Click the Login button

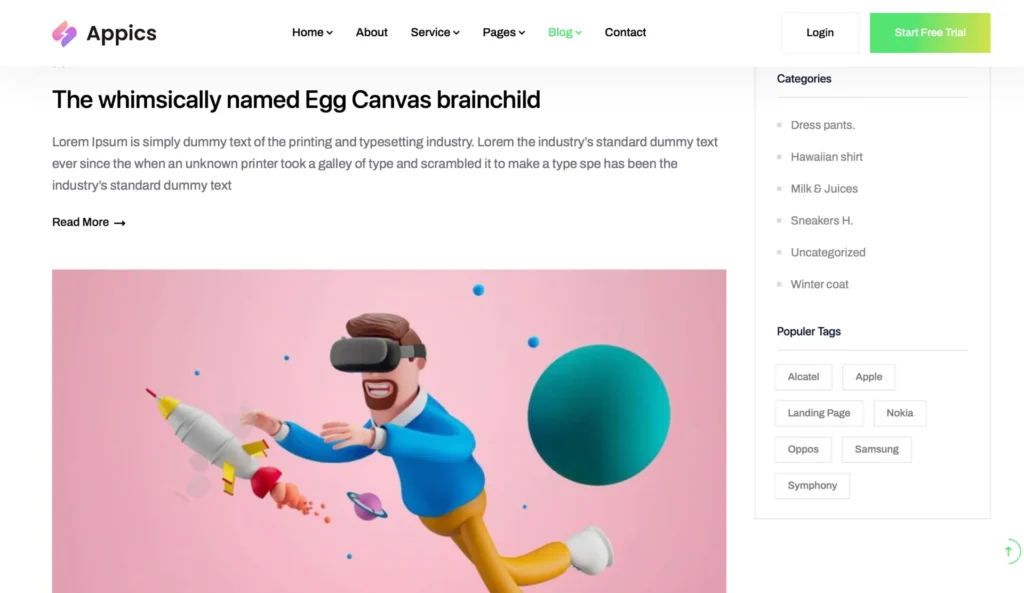pos(820,33)
